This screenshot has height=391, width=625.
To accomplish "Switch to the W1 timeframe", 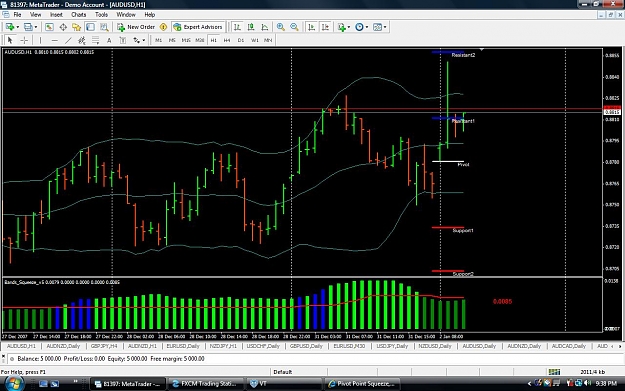I will point(255,40).
